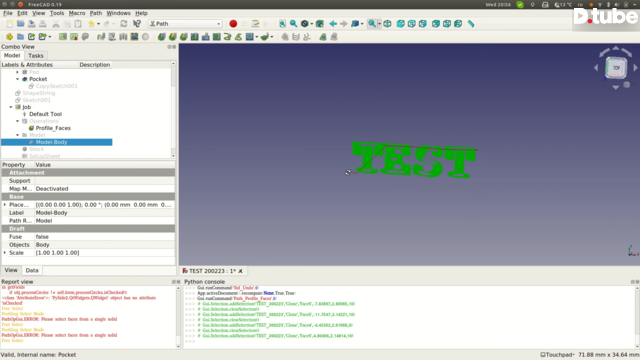The height and width of the screenshot is (360, 640).
Task: Collapse the Pocket tree item
Action: point(18,79)
